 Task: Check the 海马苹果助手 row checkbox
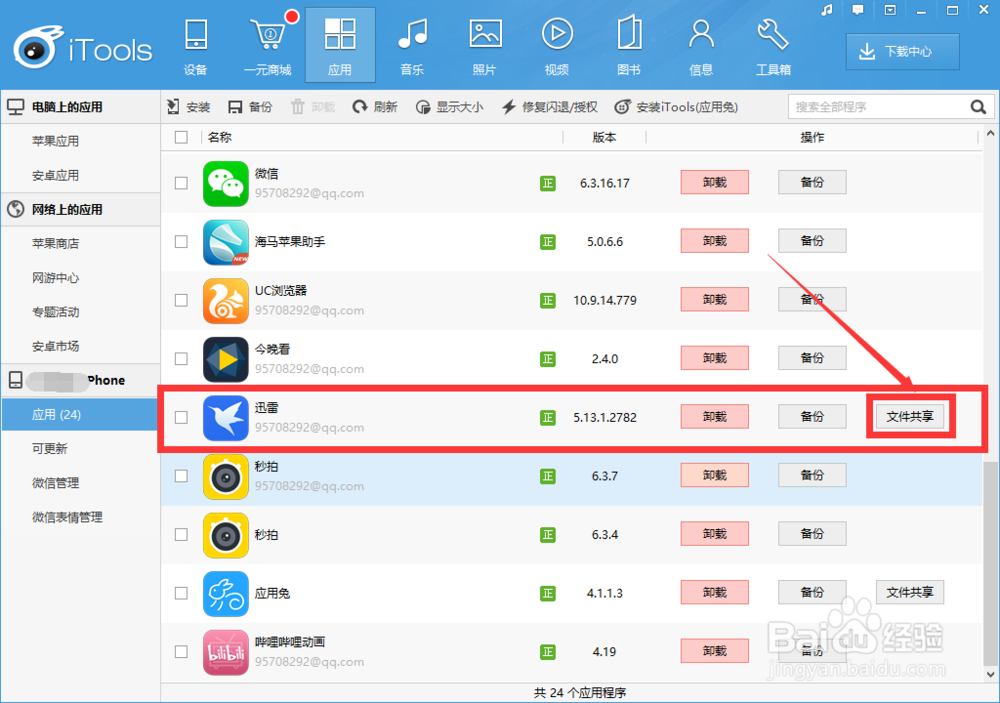(181, 242)
